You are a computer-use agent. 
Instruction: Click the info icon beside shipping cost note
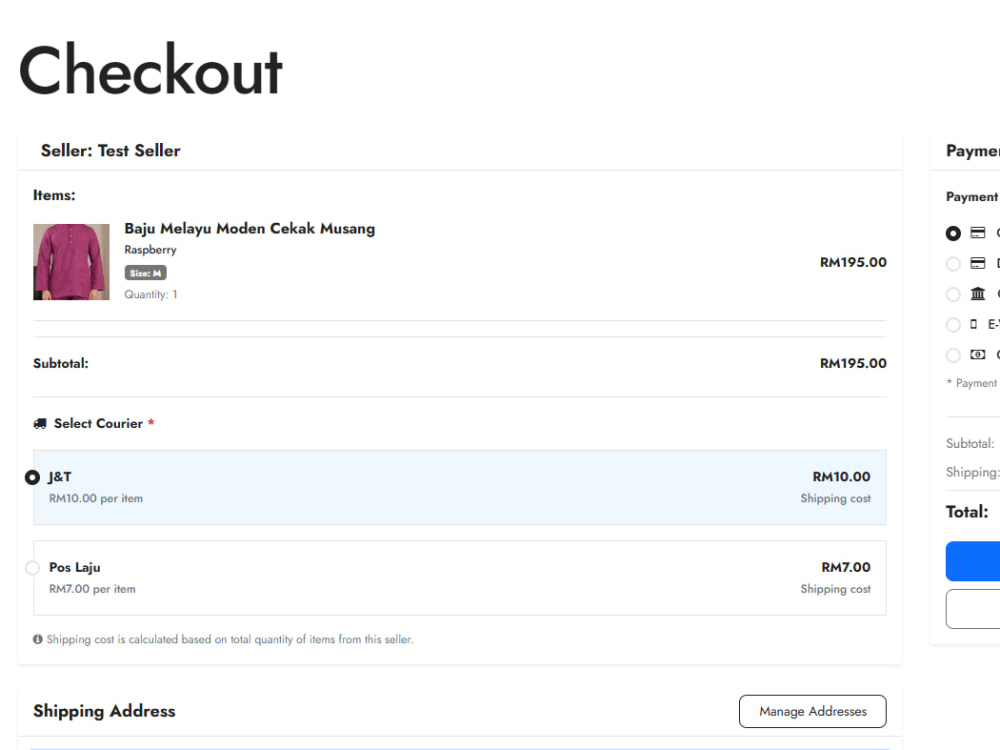click(38, 639)
